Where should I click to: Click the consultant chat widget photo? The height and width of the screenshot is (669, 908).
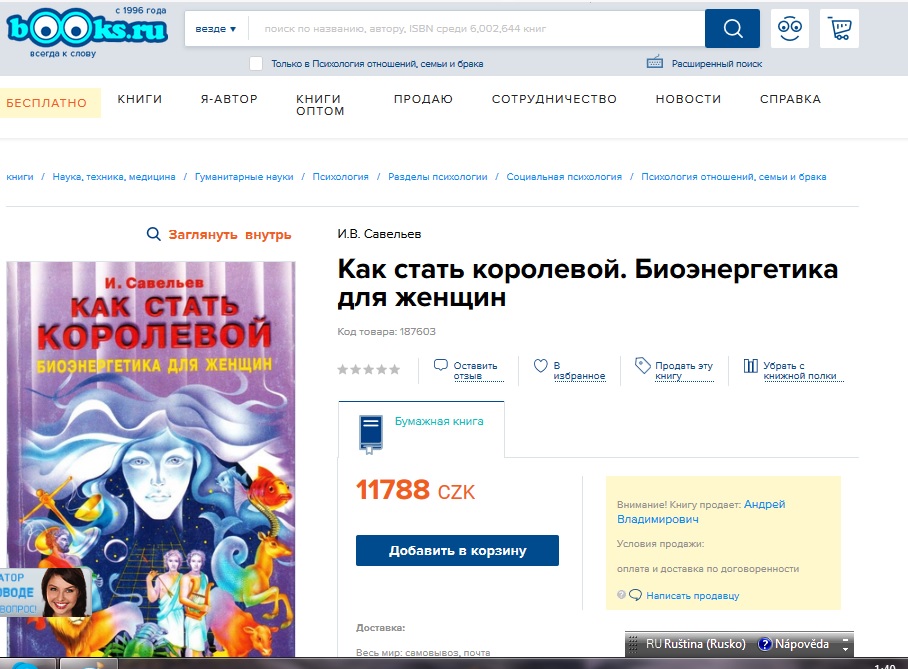pos(64,592)
